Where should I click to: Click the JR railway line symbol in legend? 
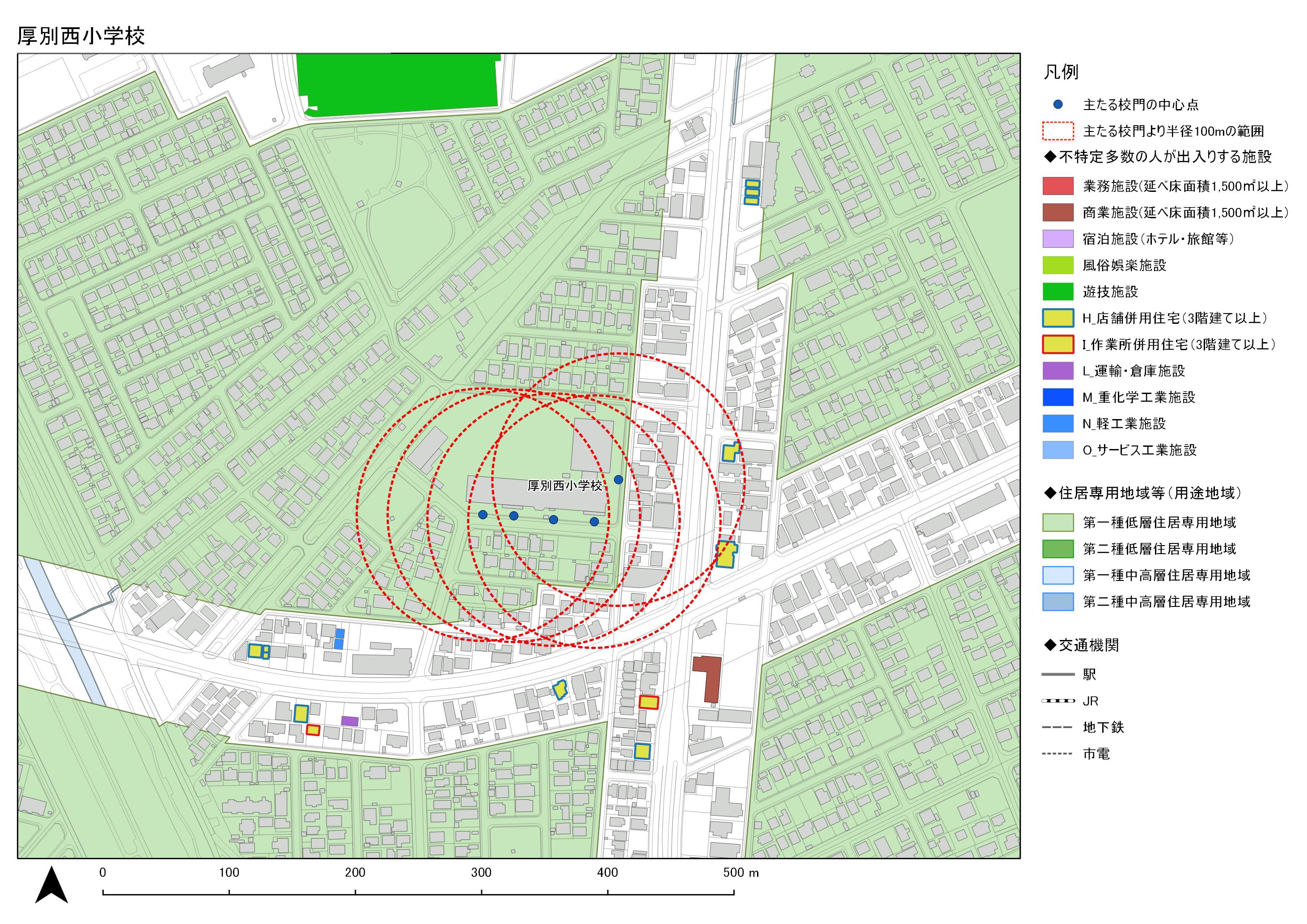1057,701
